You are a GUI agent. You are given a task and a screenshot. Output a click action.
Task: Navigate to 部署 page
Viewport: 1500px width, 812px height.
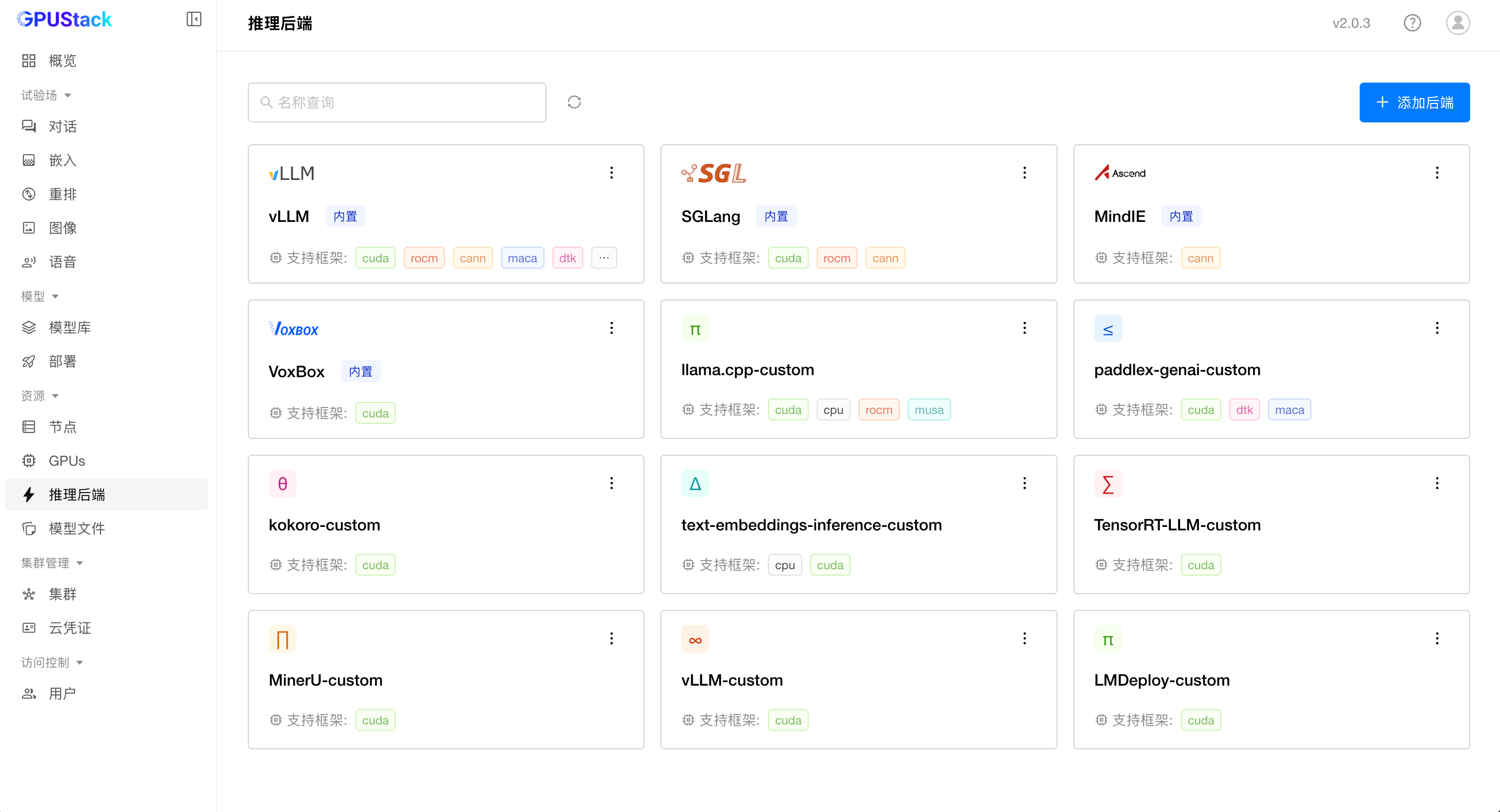click(62, 362)
